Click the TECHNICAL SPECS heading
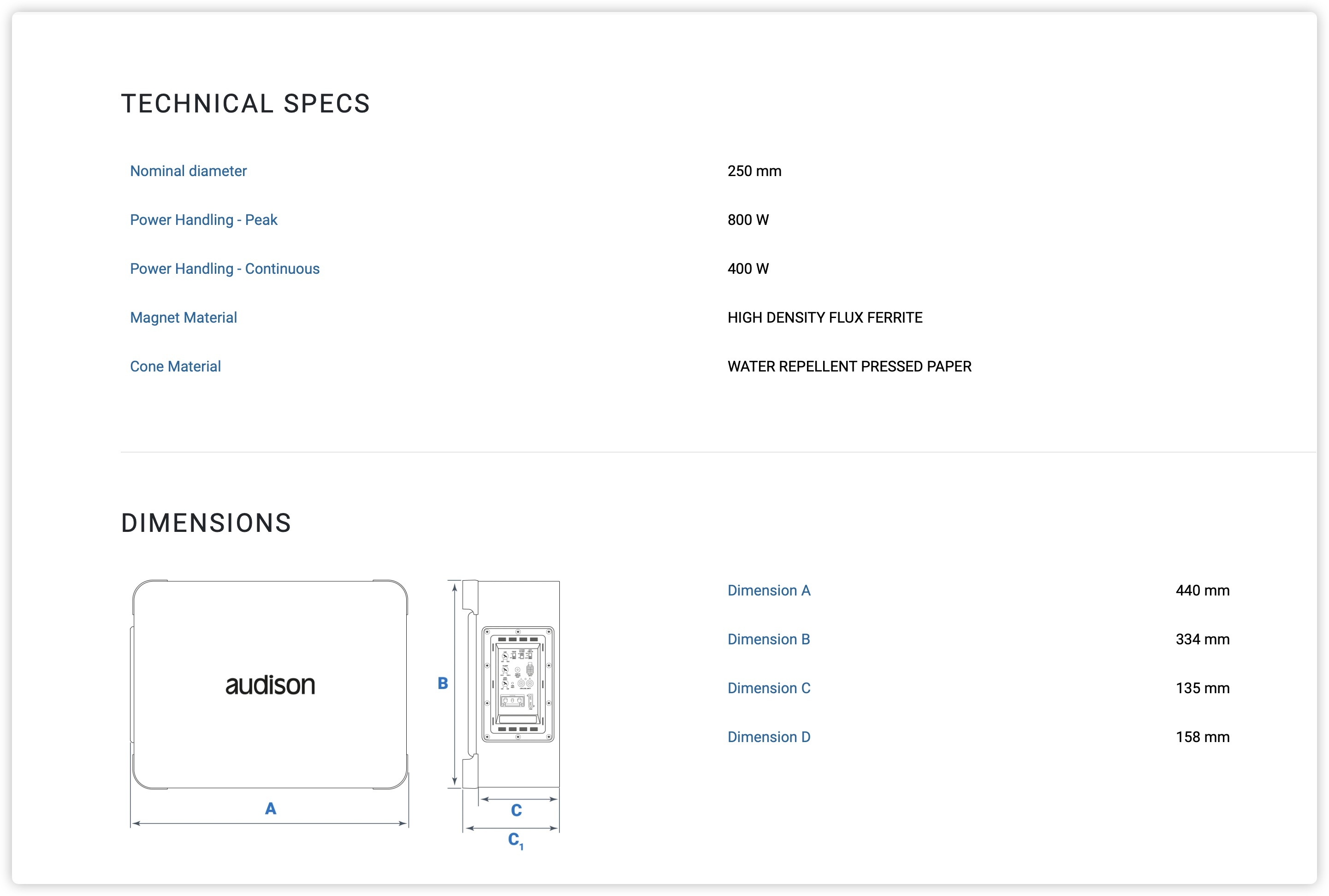 pos(245,103)
